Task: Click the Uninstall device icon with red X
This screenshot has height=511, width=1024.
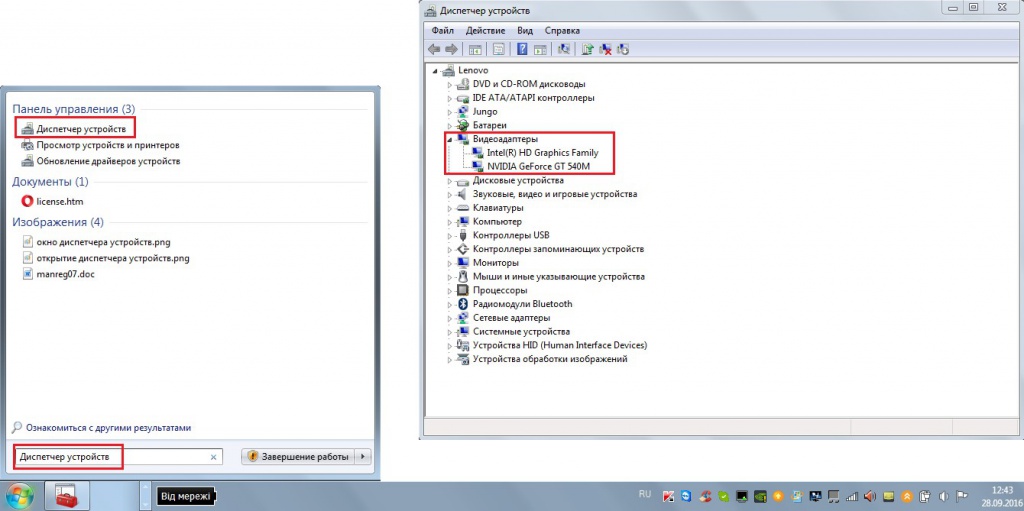Action: point(605,50)
